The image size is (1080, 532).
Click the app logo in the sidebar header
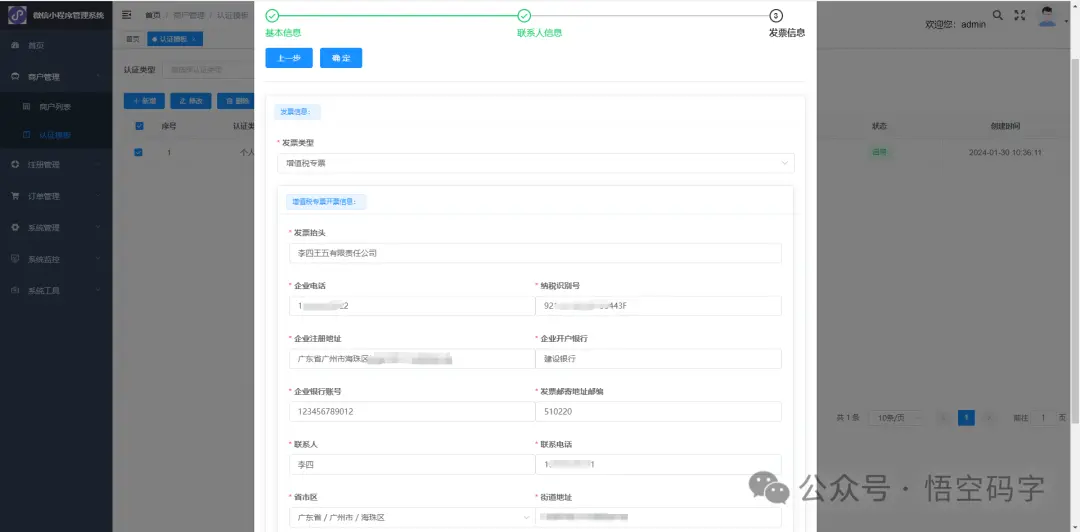[17, 15]
